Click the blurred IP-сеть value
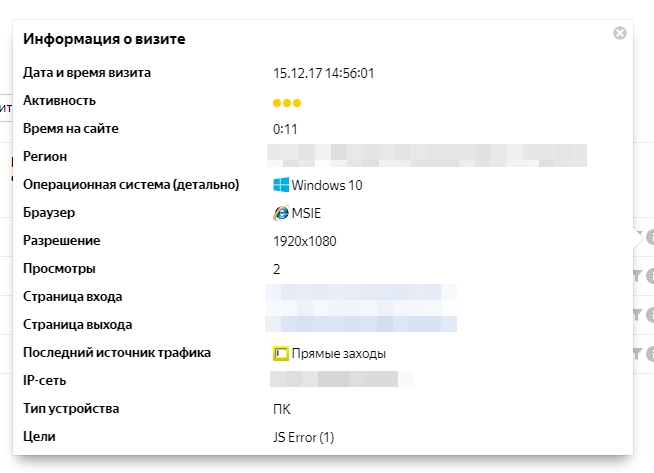 click(x=341, y=380)
